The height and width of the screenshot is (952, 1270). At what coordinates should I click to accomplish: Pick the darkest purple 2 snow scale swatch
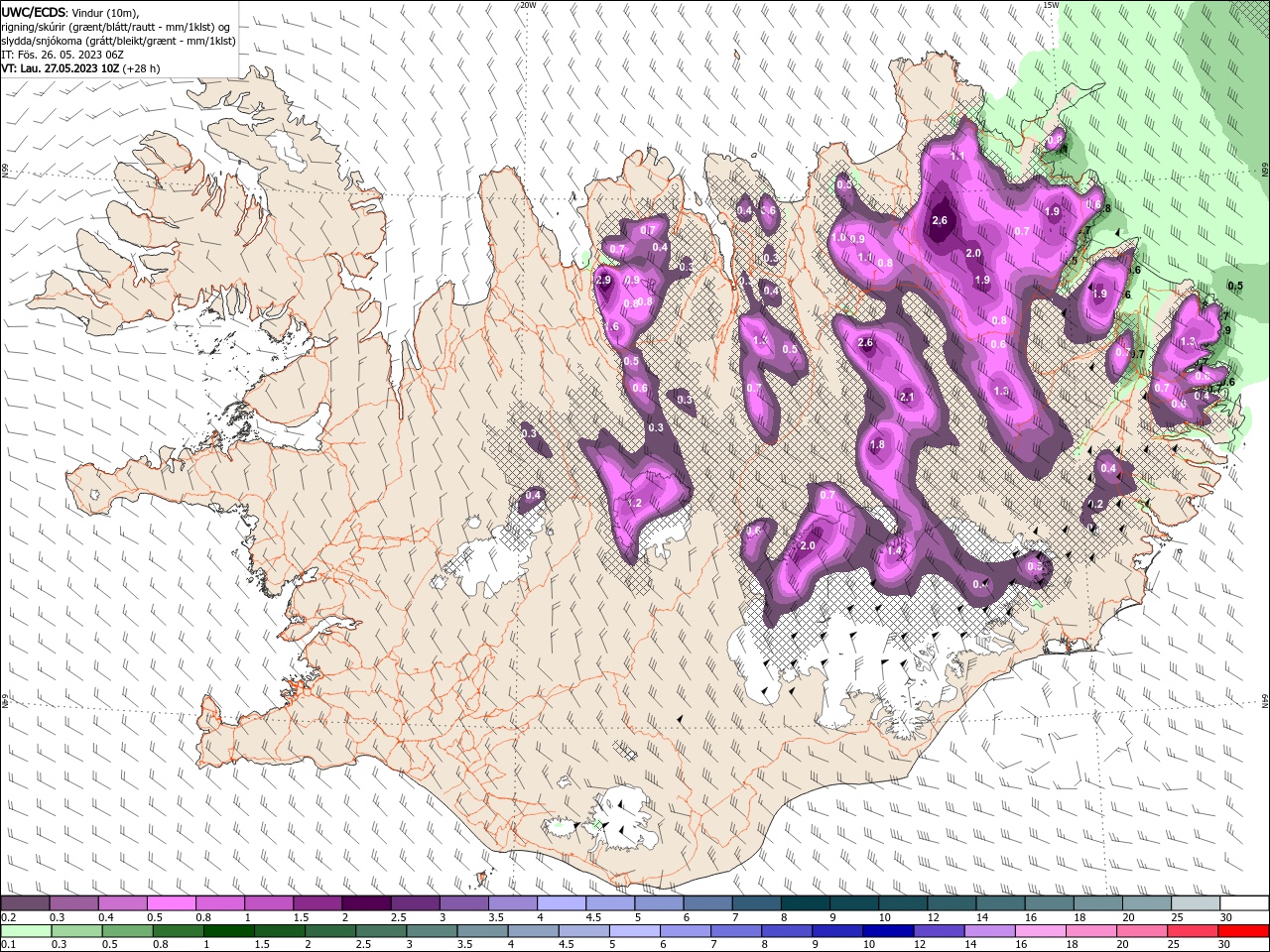pos(366,903)
